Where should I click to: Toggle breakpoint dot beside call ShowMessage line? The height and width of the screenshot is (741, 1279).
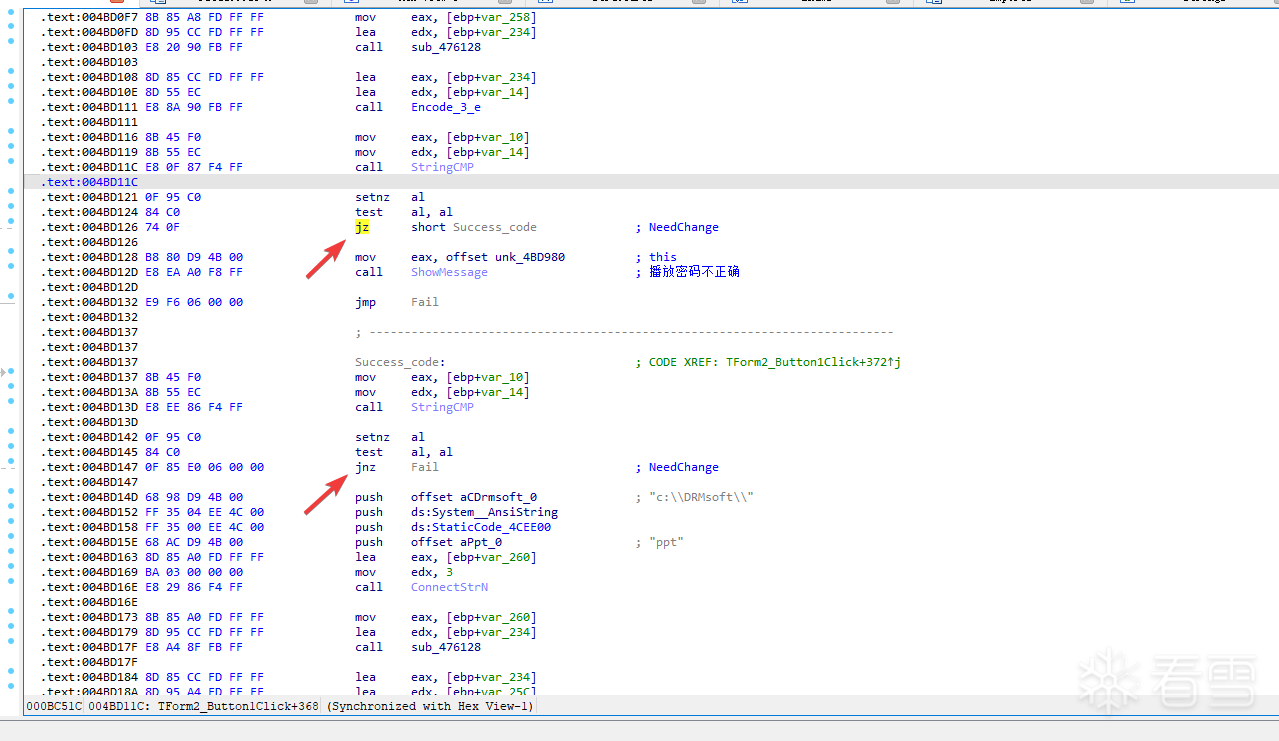11,267
